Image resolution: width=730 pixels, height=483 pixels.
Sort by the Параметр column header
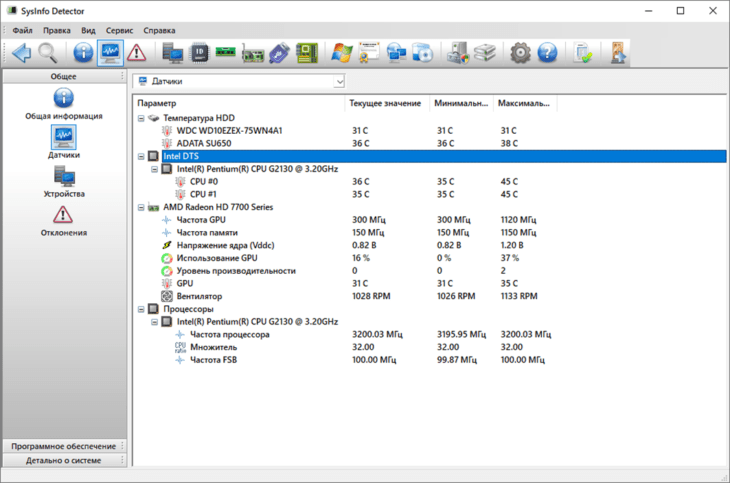239,103
